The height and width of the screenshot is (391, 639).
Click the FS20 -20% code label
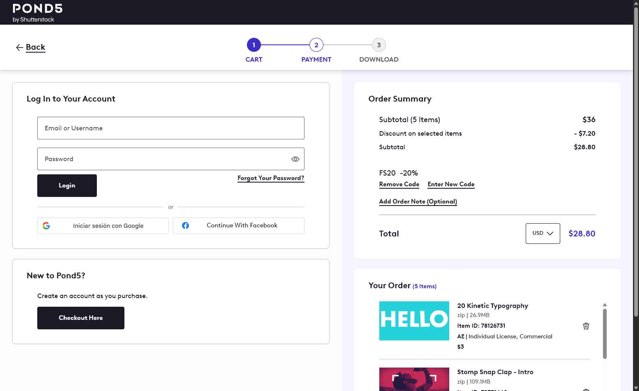tap(398, 173)
